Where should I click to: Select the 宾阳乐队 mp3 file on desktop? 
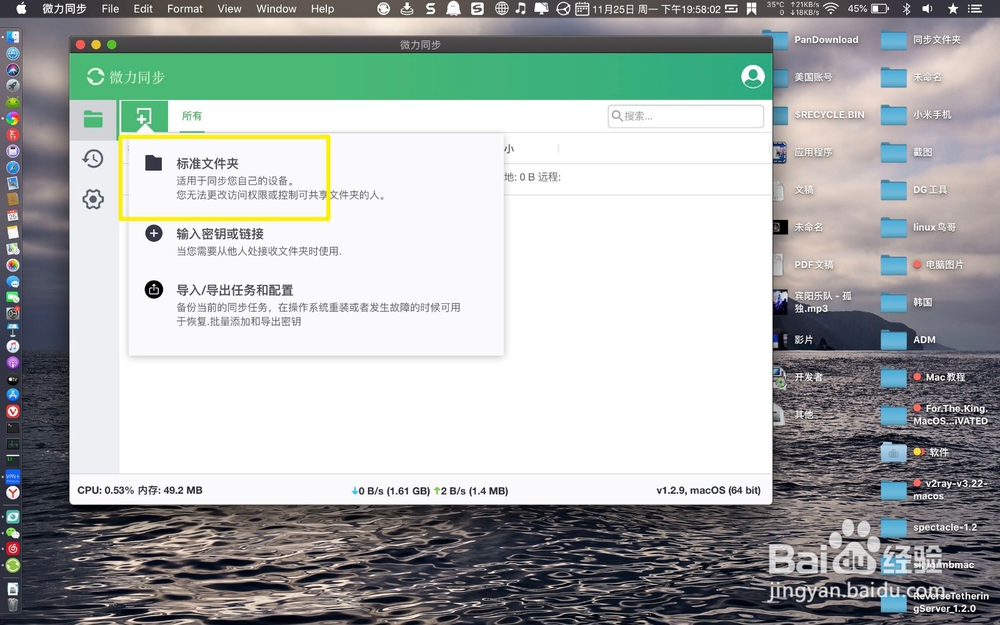coord(821,302)
